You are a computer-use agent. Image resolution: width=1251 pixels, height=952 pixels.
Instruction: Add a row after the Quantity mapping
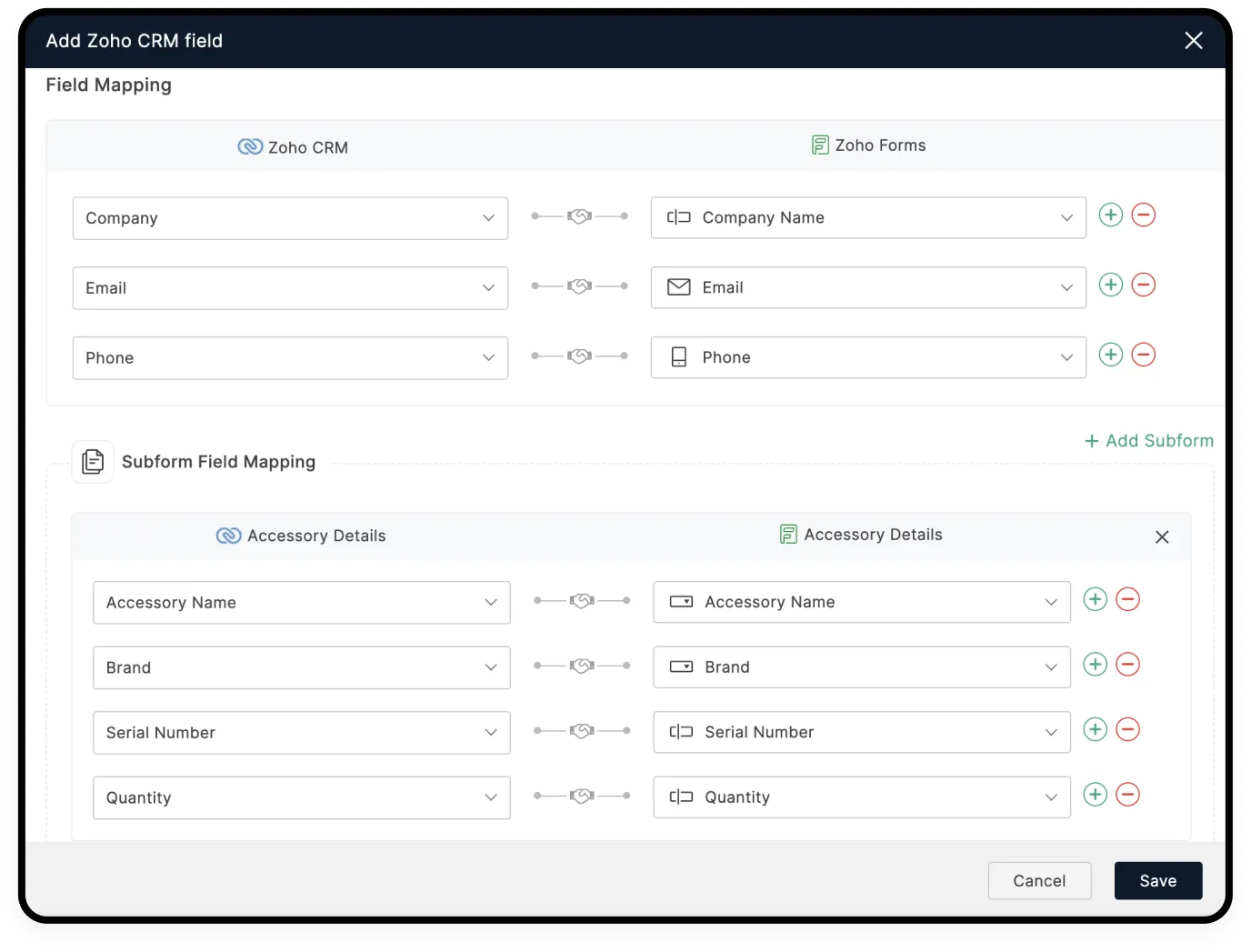[1095, 796]
